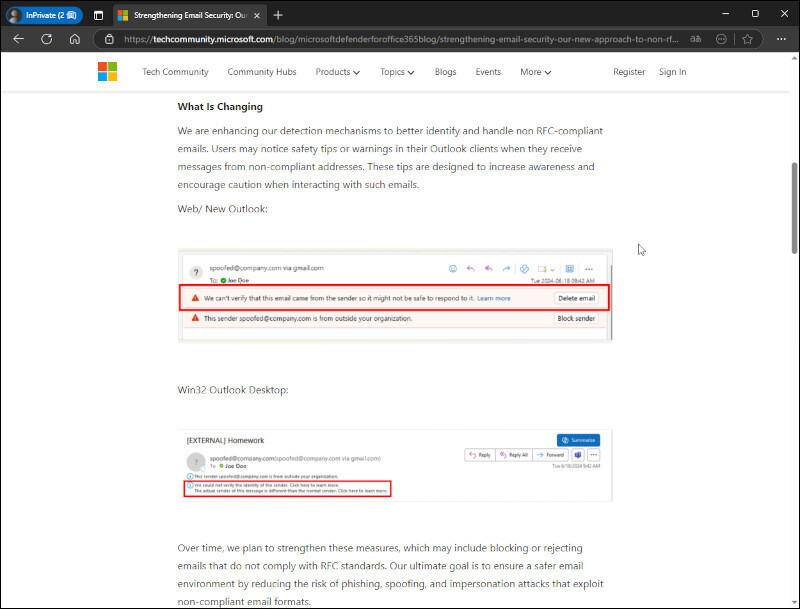The width and height of the screenshot is (800, 609).
Task: Click the page vertical scrollbar thumb
Action: tap(794, 208)
